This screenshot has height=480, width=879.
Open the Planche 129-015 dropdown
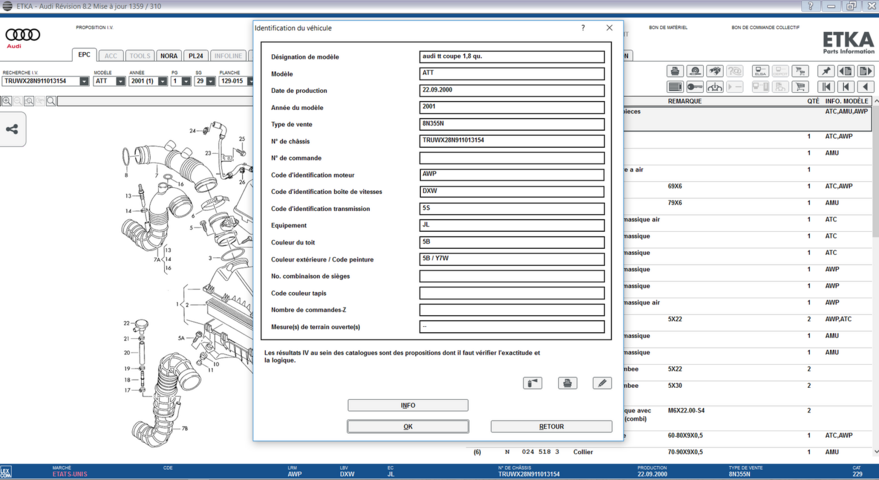250,81
